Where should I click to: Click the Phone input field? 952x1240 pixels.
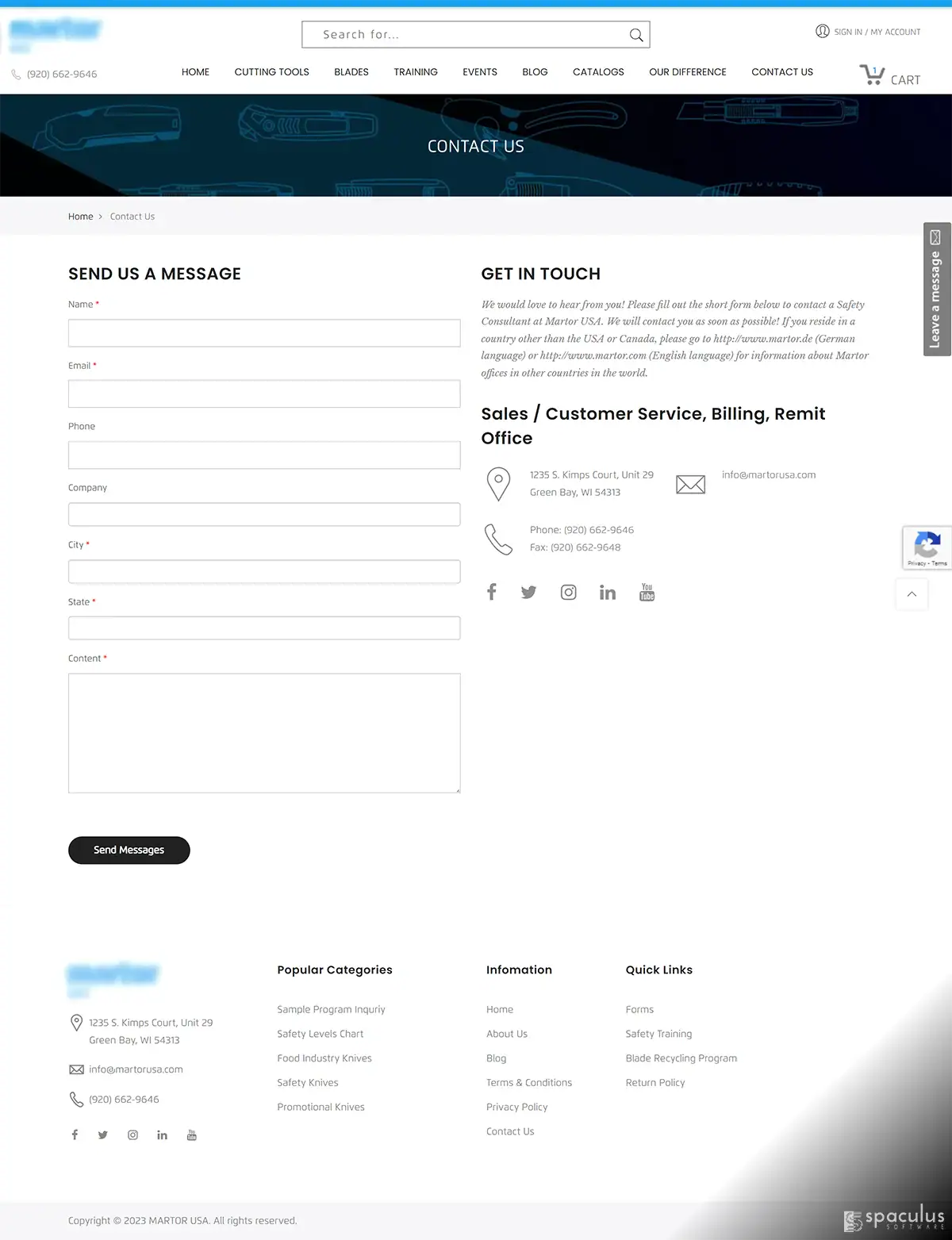pyautogui.click(x=264, y=455)
